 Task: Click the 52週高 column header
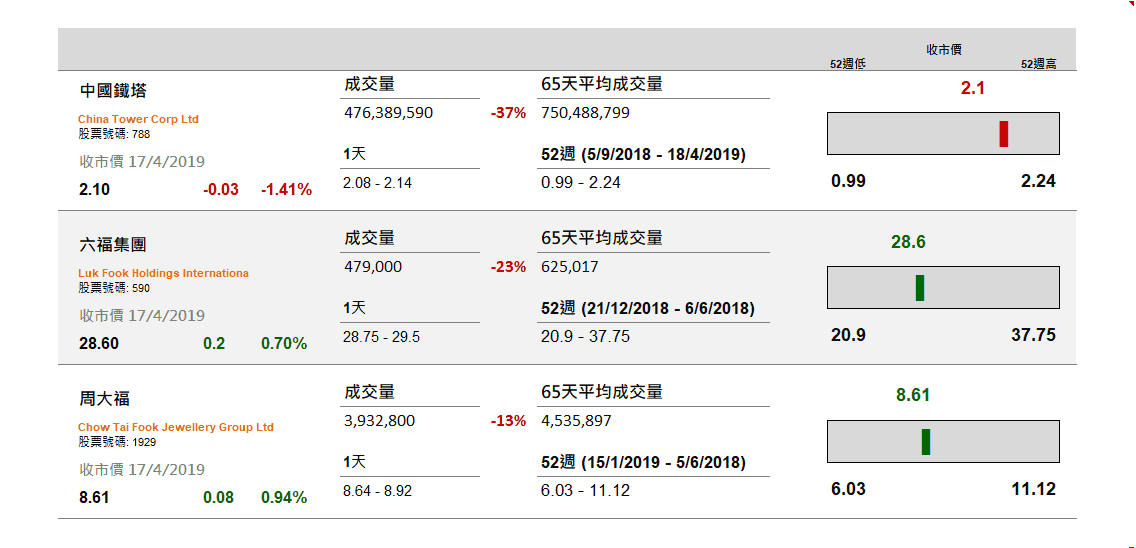[x=1038, y=64]
